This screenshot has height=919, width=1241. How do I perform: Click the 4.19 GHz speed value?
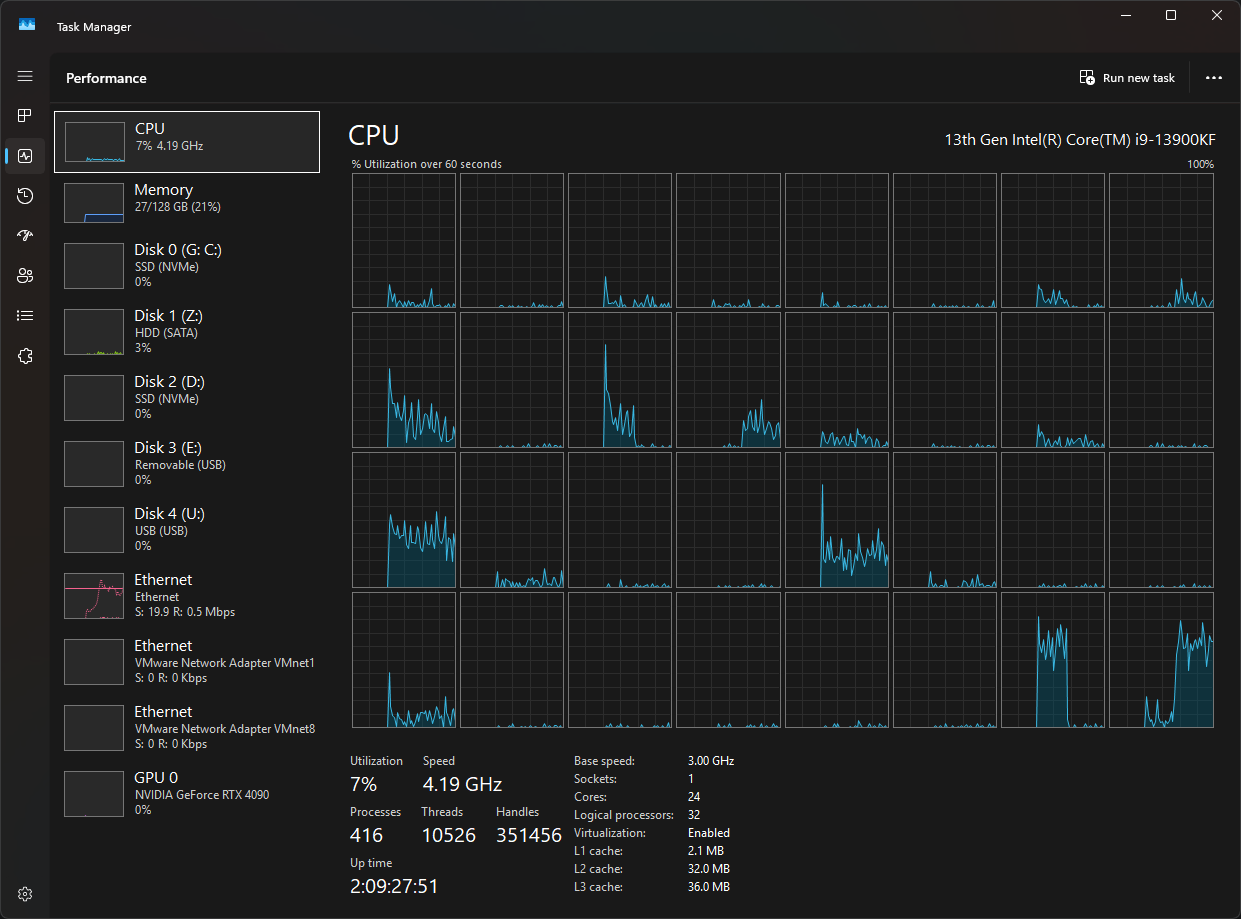pos(462,784)
